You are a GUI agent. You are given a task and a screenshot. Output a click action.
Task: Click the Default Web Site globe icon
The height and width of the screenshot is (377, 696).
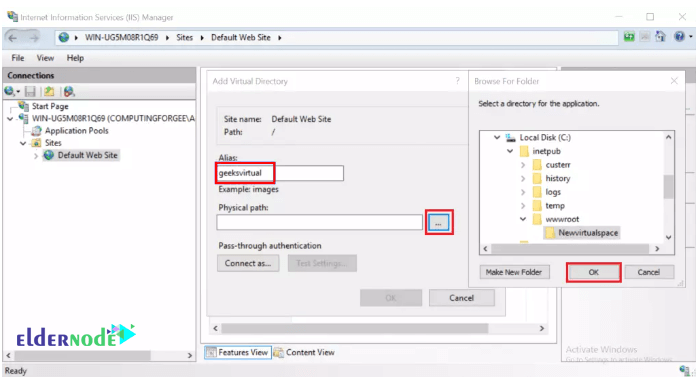(49, 155)
